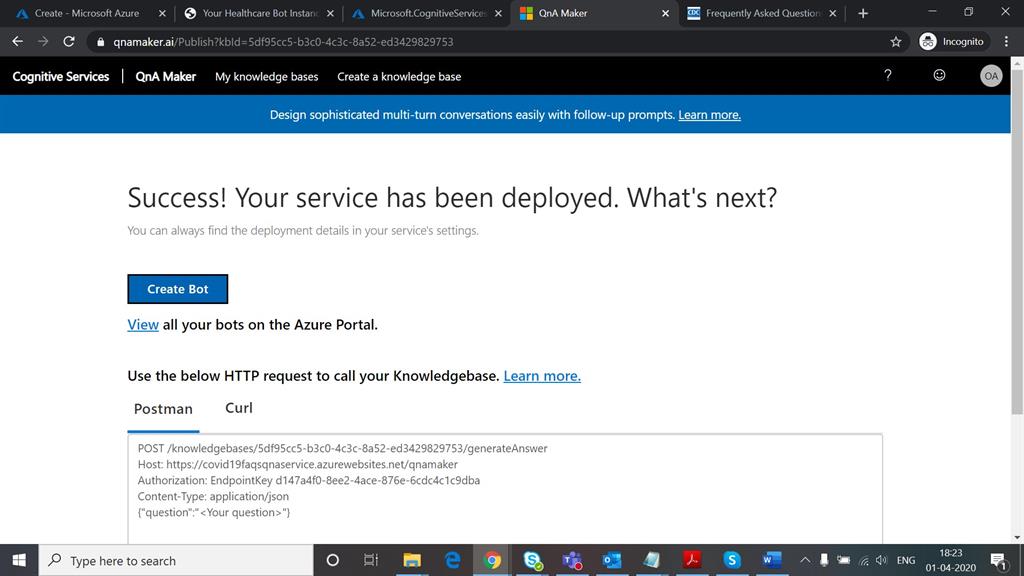Click the Create Bot button
This screenshot has width=1024, height=576.
click(x=177, y=289)
